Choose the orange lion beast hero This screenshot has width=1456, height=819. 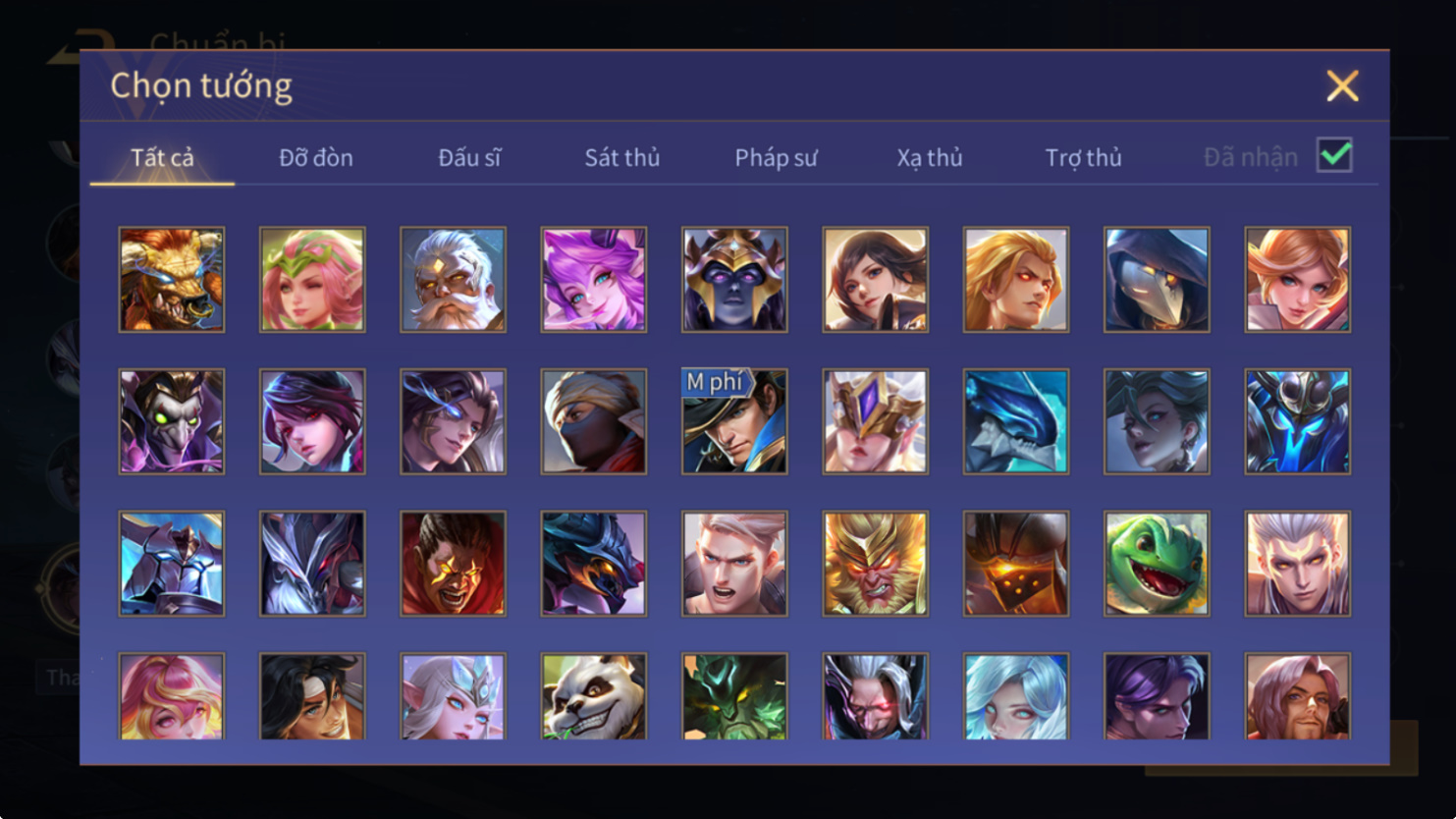[172, 280]
